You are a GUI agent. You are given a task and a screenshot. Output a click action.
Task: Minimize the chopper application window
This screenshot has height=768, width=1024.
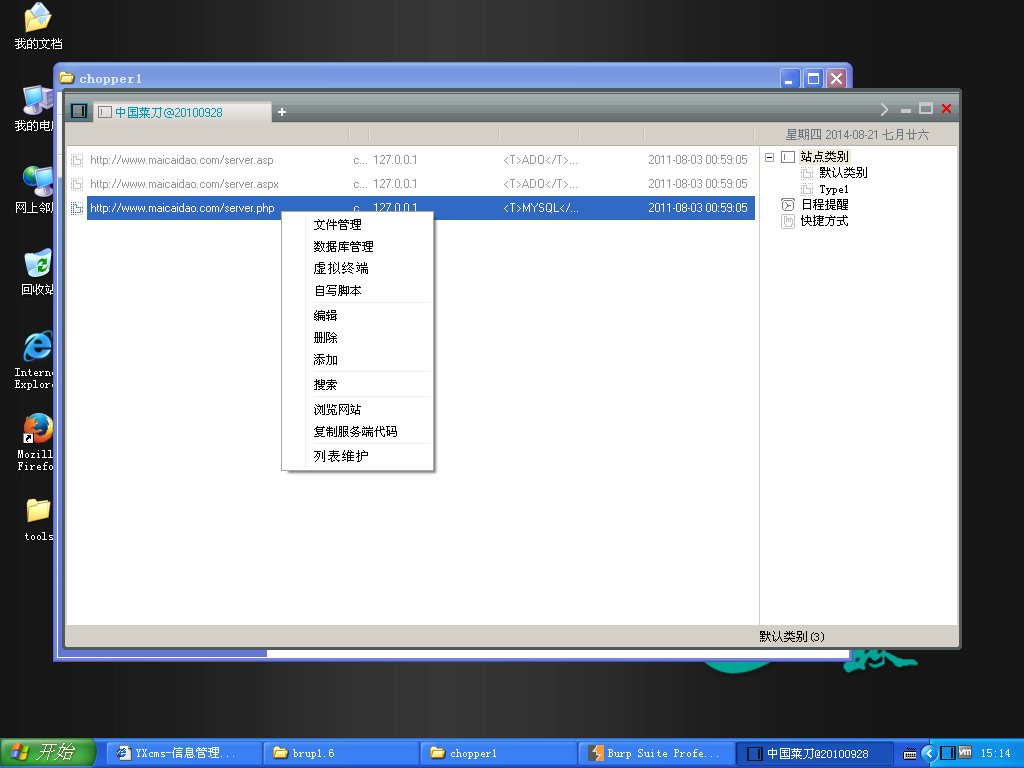(905, 110)
